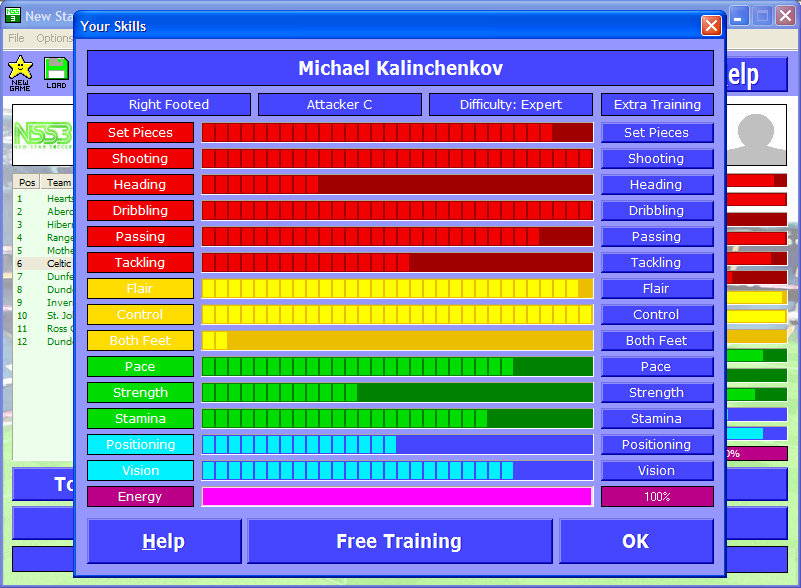
Task: Choose Shooting extra training
Action: [656, 159]
